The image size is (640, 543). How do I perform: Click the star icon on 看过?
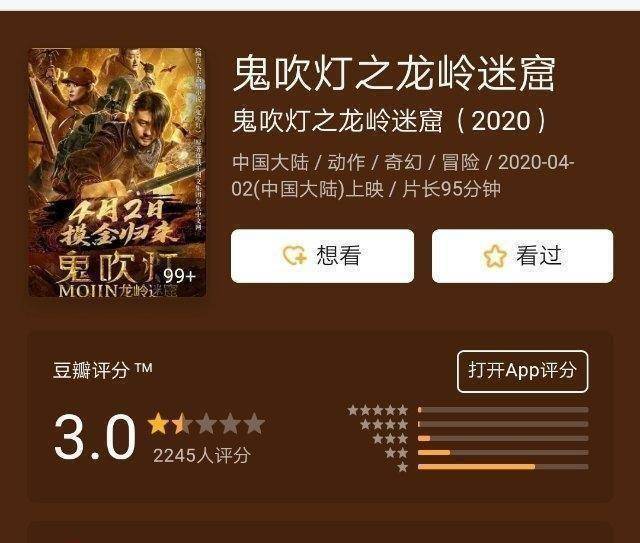tap(495, 256)
